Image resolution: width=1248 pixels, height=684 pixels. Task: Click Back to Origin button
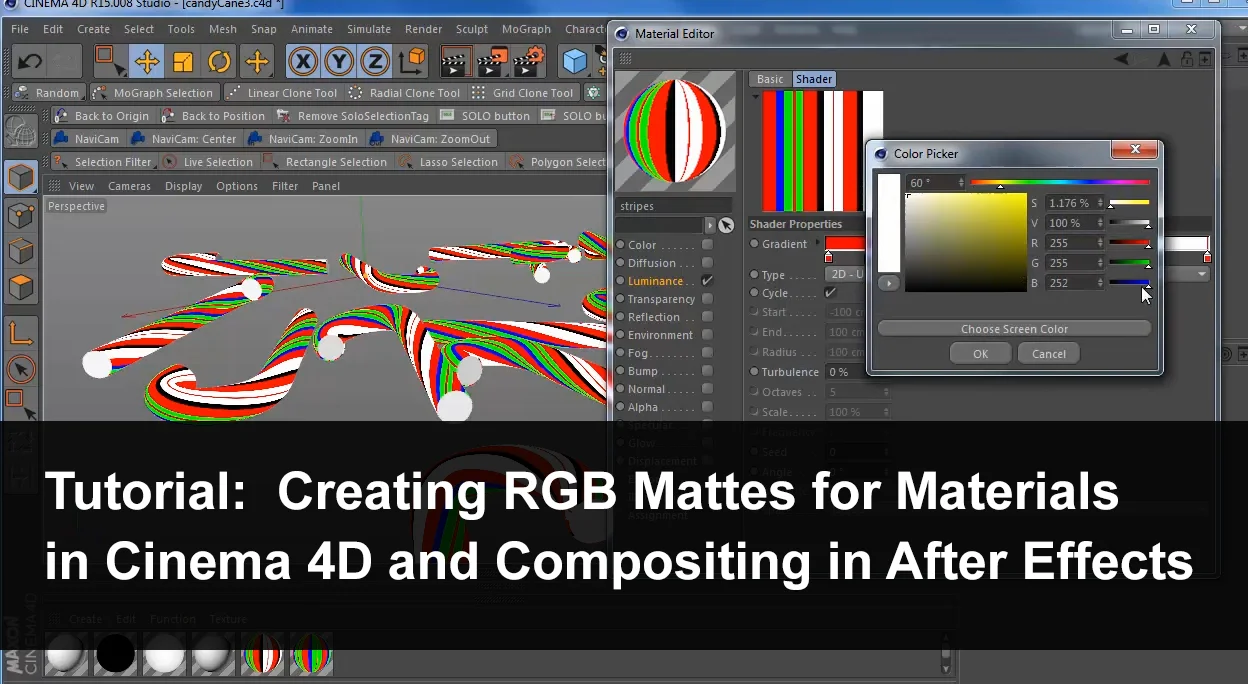point(101,116)
